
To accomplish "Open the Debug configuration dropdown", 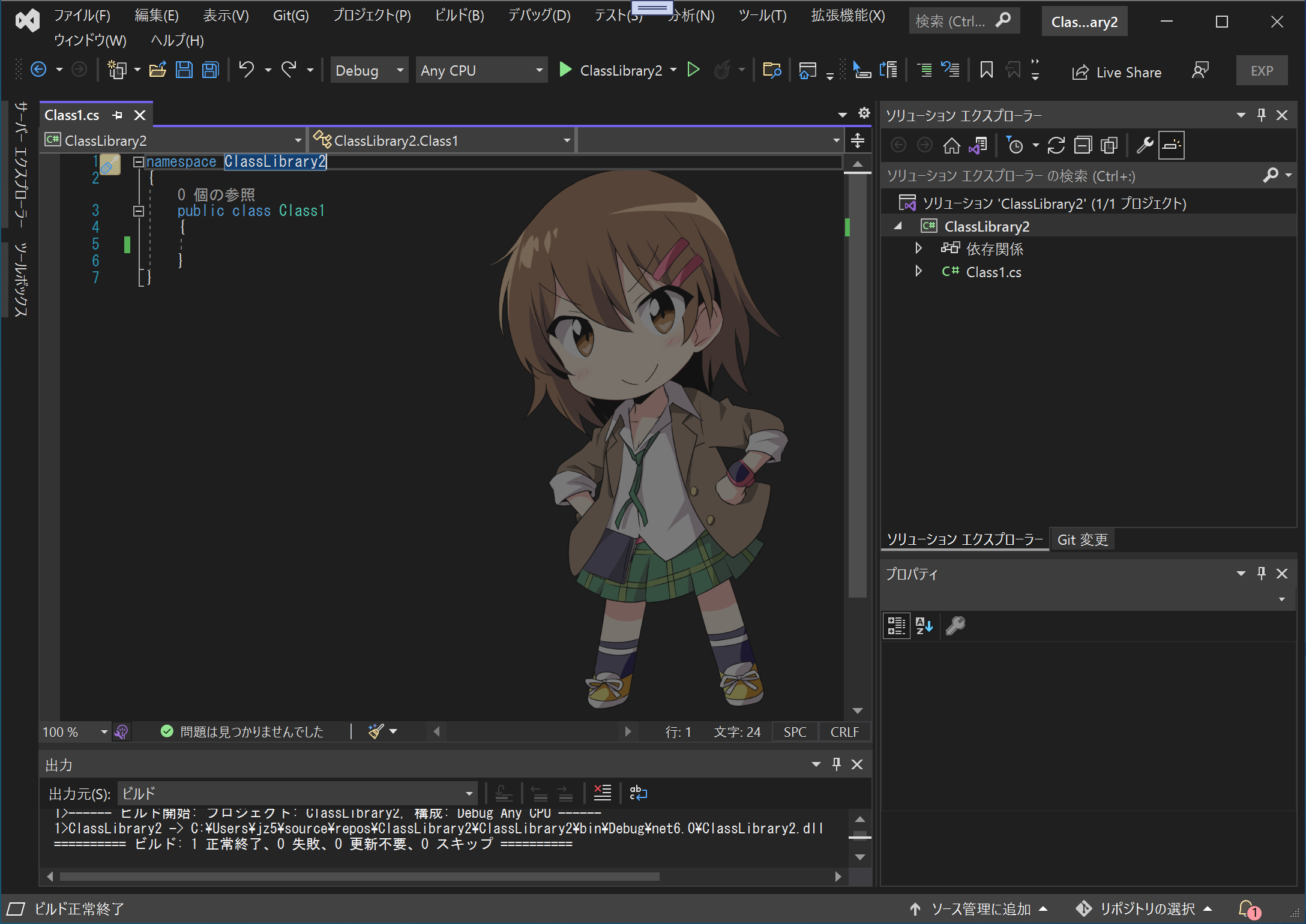I will [369, 70].
